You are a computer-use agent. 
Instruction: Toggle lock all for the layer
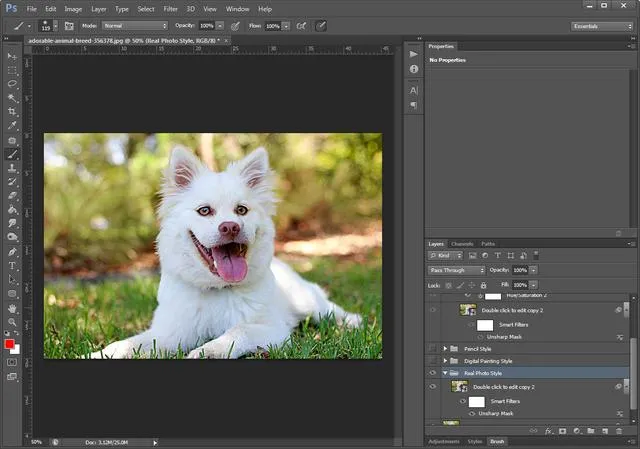[x=483, y=285]
